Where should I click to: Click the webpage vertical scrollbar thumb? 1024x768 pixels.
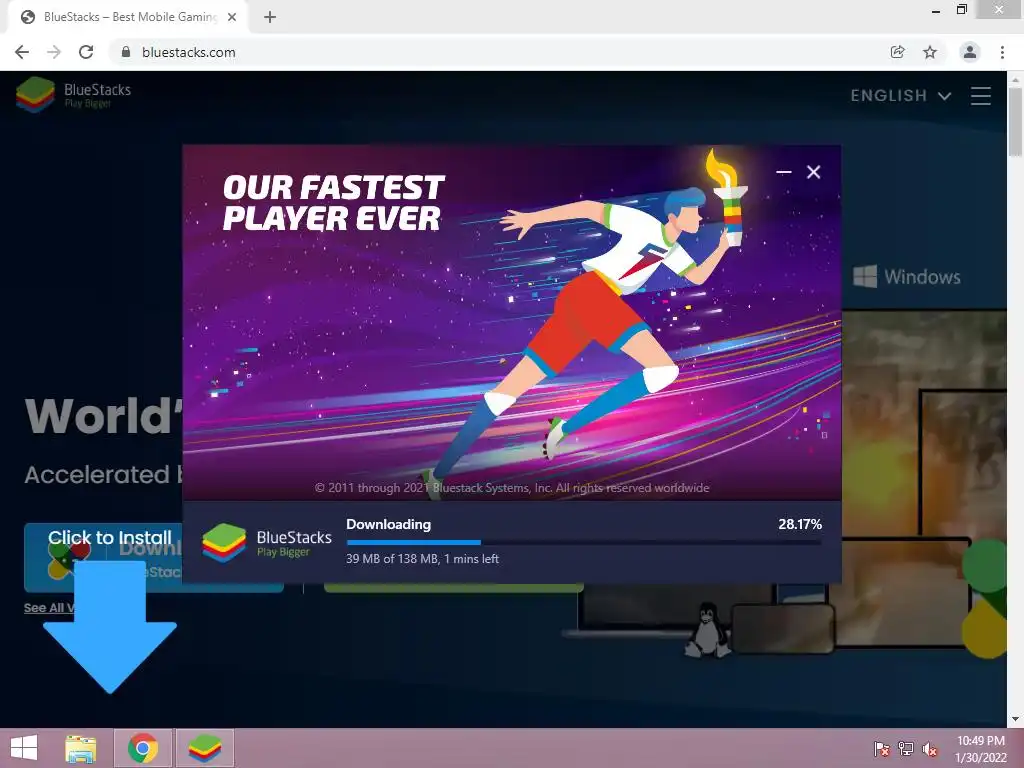1015,122
